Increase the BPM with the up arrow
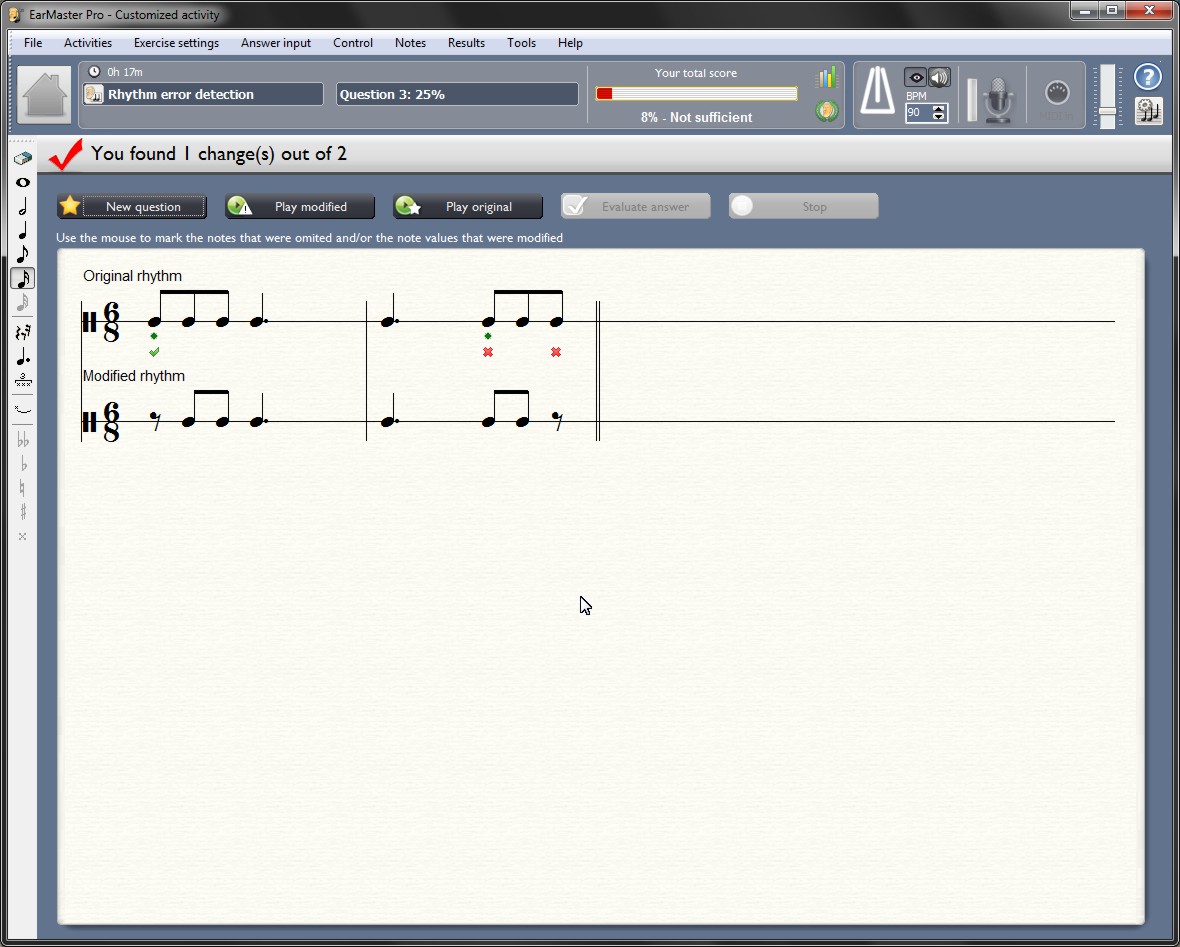Image resolution: width=1180 pixels, height=947 pixels. tap(938, 108)
